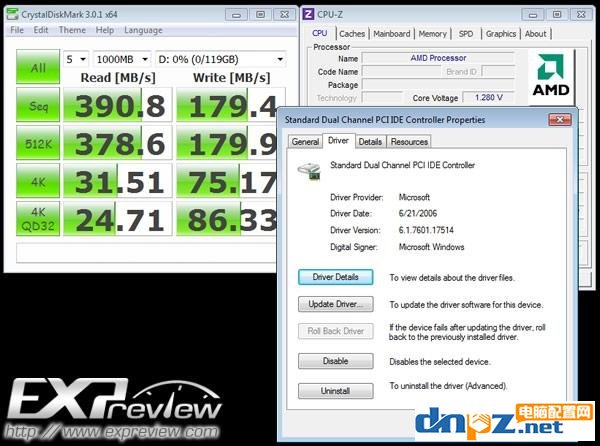The height and width of the screenshot is (446, 600).
Task: Open the drive dropdown showing D: 0%
Action: tap(221, 59)
